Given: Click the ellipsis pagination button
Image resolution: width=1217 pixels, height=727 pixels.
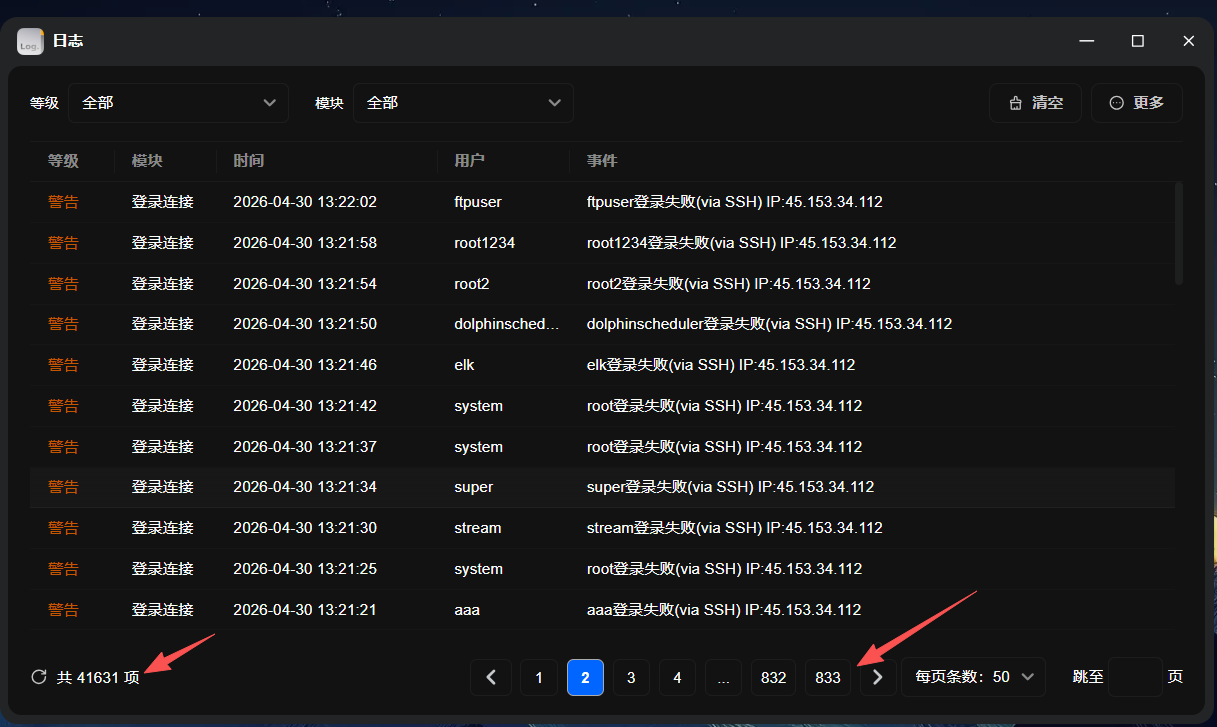Looking at the screenshot, I should click(723, 677).
